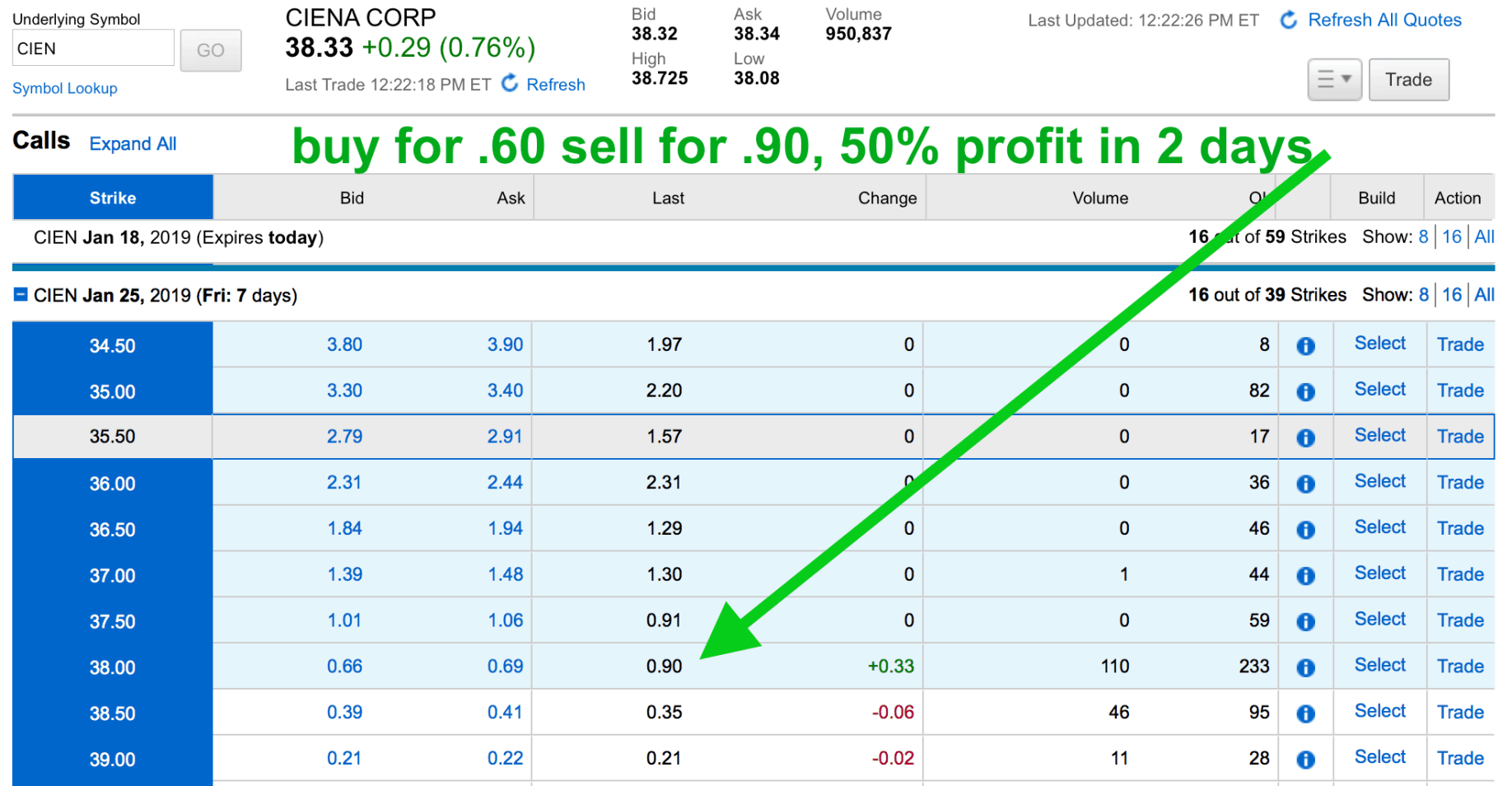
Task: Open info icon for 36.00 strike
Action: point(1305,484)
